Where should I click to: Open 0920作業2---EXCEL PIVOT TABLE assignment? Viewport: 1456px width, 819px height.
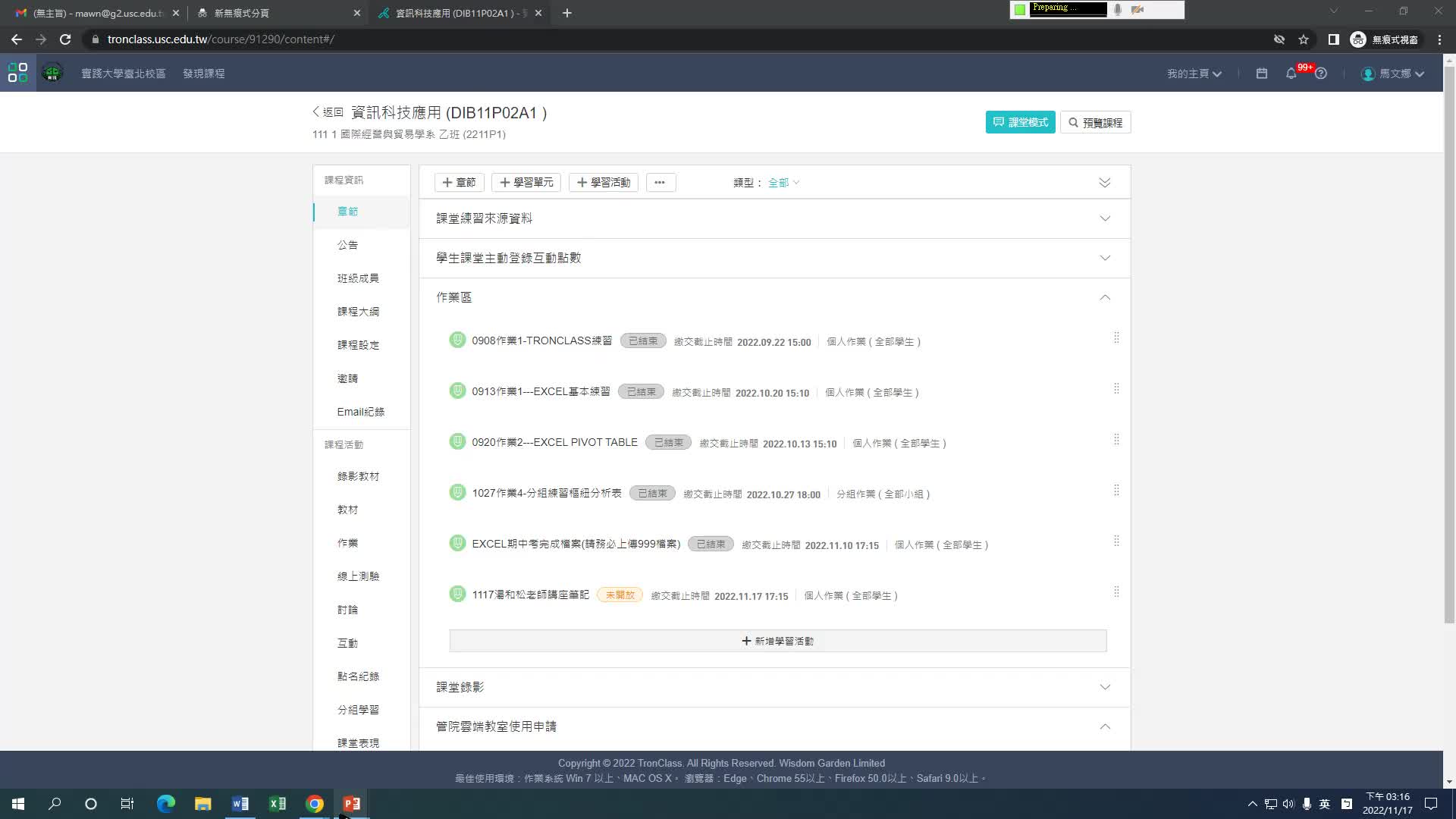(x=554, y=442)
